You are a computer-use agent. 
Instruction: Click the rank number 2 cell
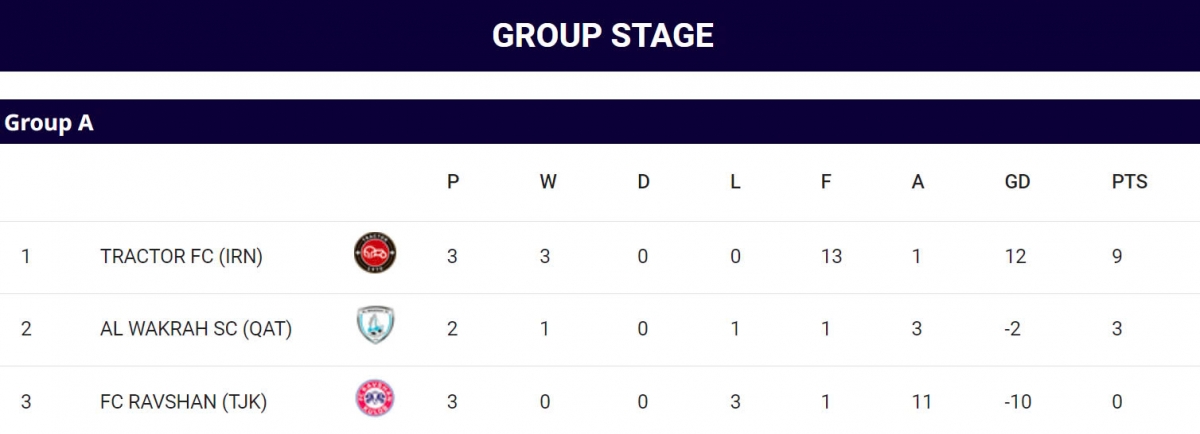click(x=26, y=328)
